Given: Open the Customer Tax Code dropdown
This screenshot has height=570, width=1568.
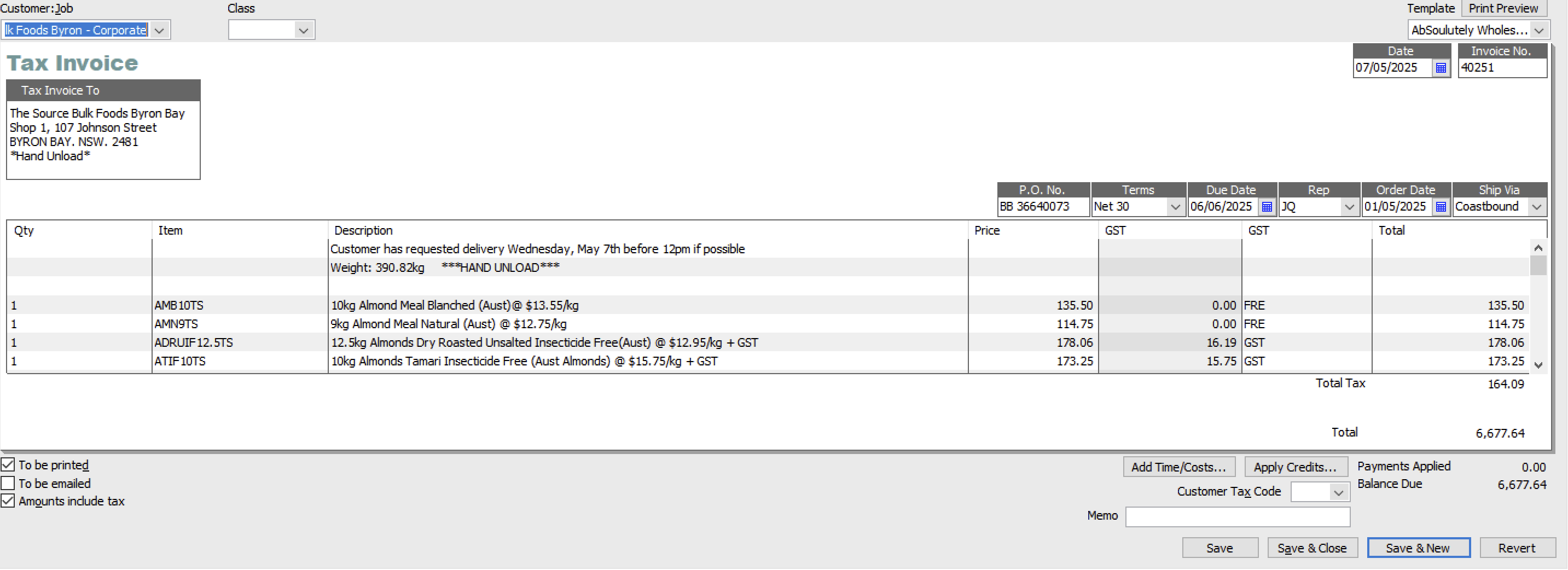Looking at the screenshot, I should click(1338, 492).
